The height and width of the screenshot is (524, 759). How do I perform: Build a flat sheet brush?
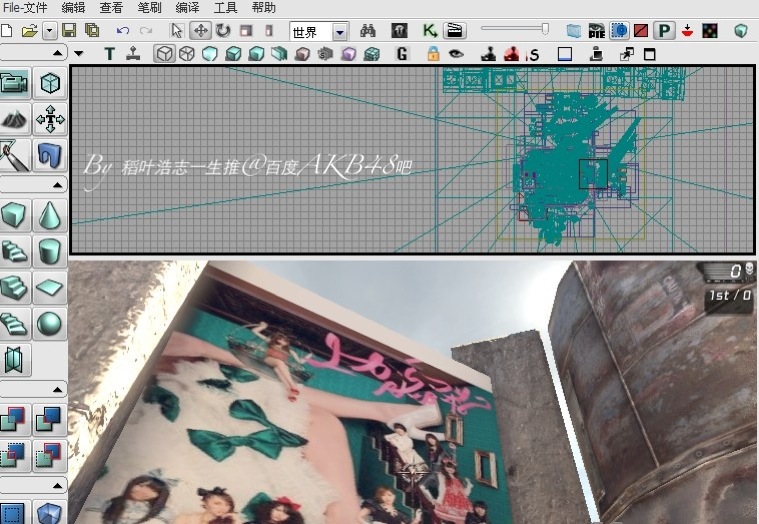[50, 287]
